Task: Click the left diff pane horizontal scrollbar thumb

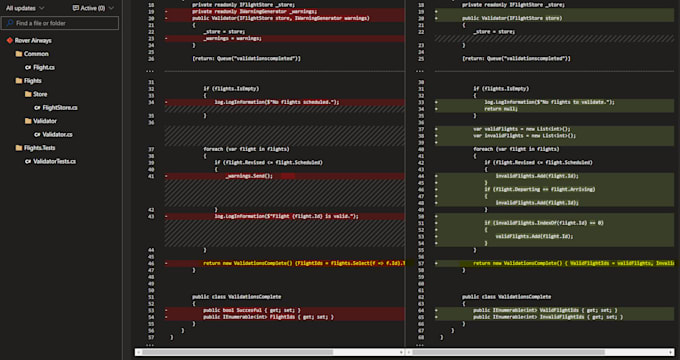Action: 237,352
